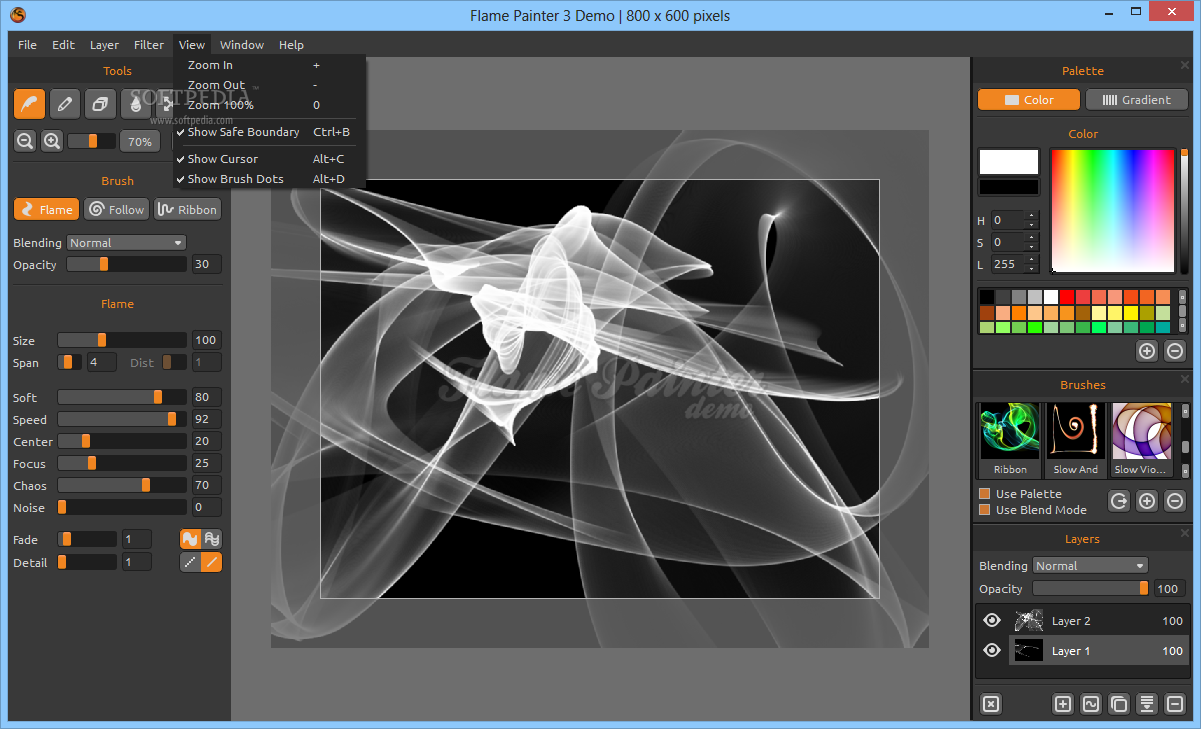Select the double-wave Fade mode icon
1201x729 pixels.
pyautogui.click(x=211, y=539)
